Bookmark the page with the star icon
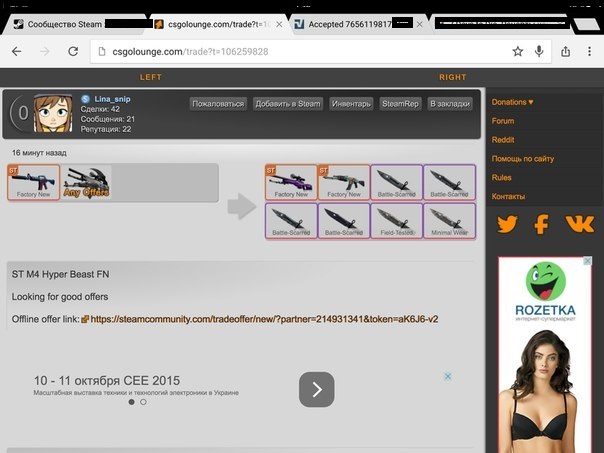 (517, 51)
